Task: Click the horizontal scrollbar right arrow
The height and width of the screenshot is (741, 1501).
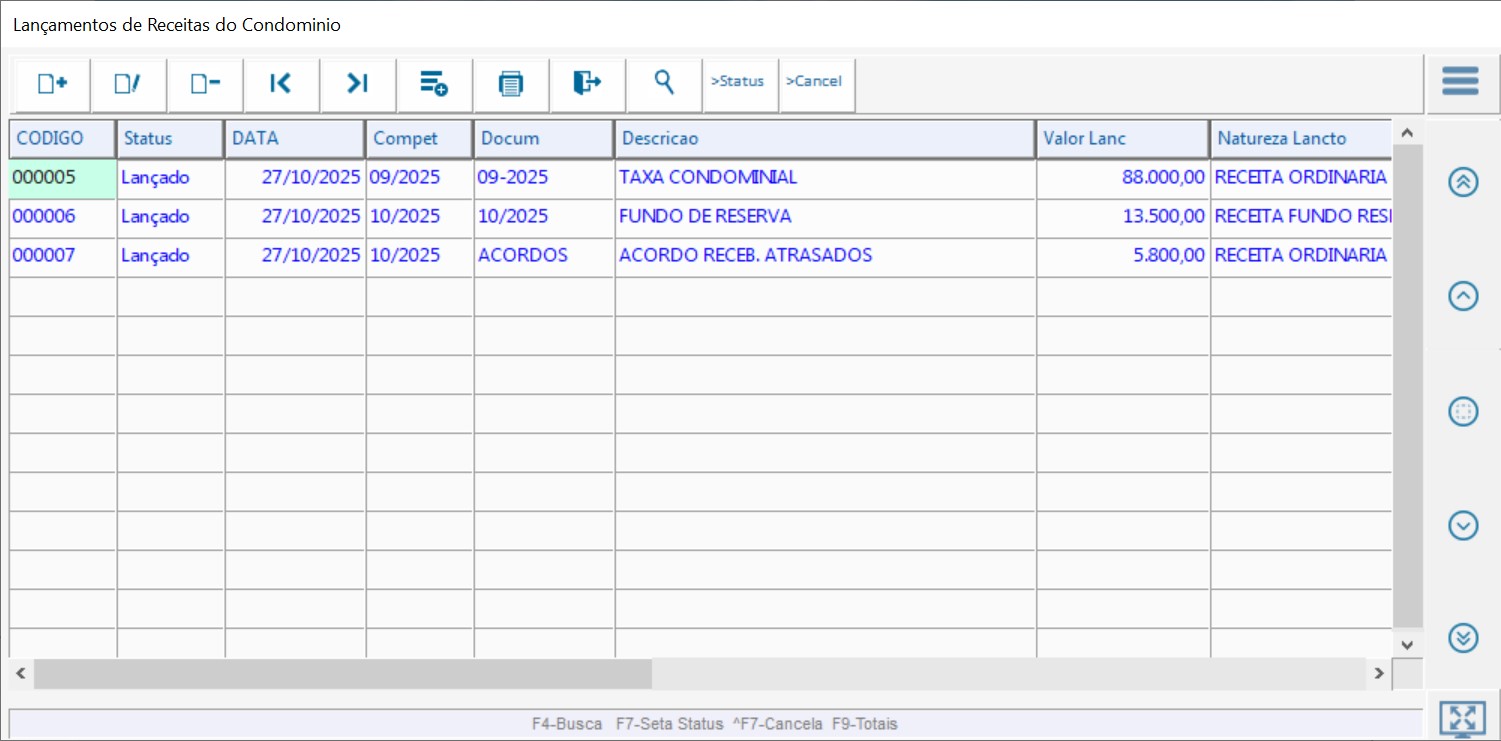Action: coord(1379,674)
